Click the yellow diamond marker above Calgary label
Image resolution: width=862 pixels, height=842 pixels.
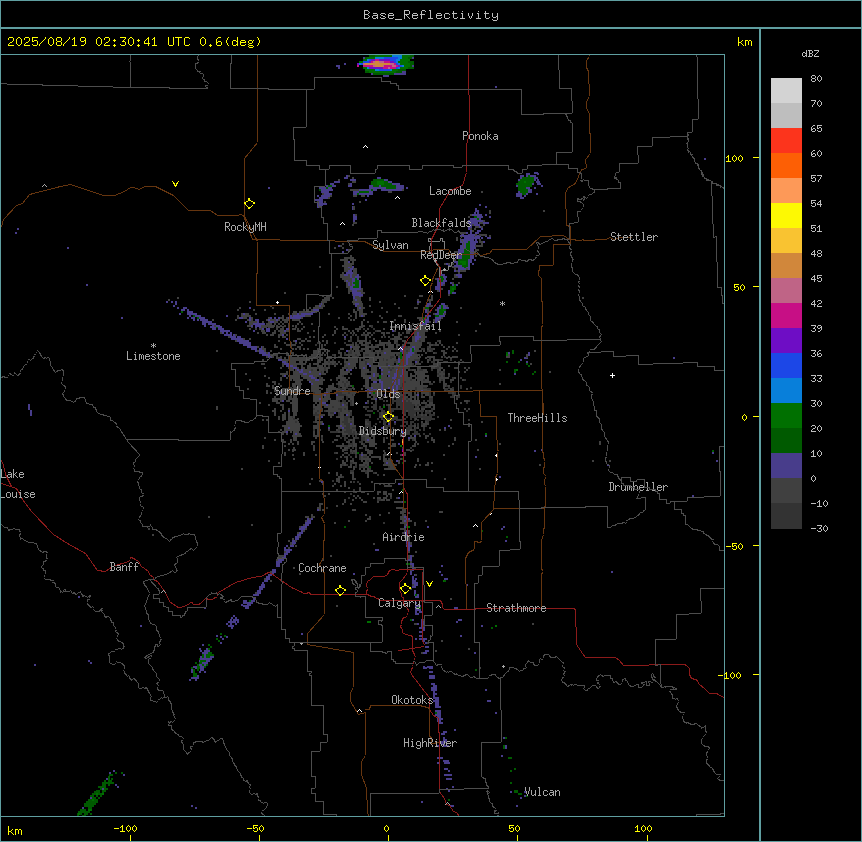click(x=405, y=589)
